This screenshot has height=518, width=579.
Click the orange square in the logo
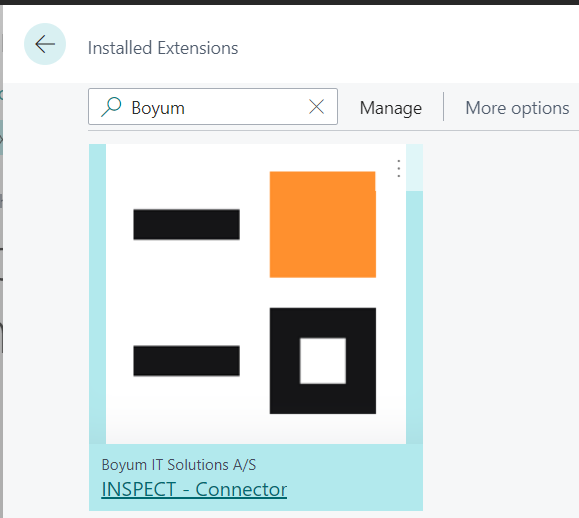(x=323, y=224)
